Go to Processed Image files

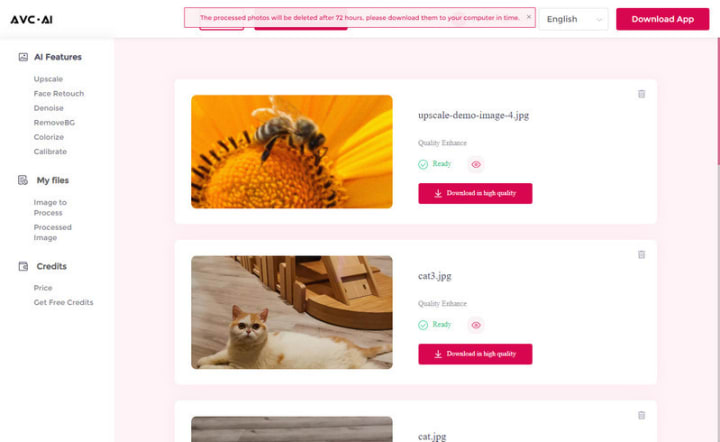[x=52, y=232]
